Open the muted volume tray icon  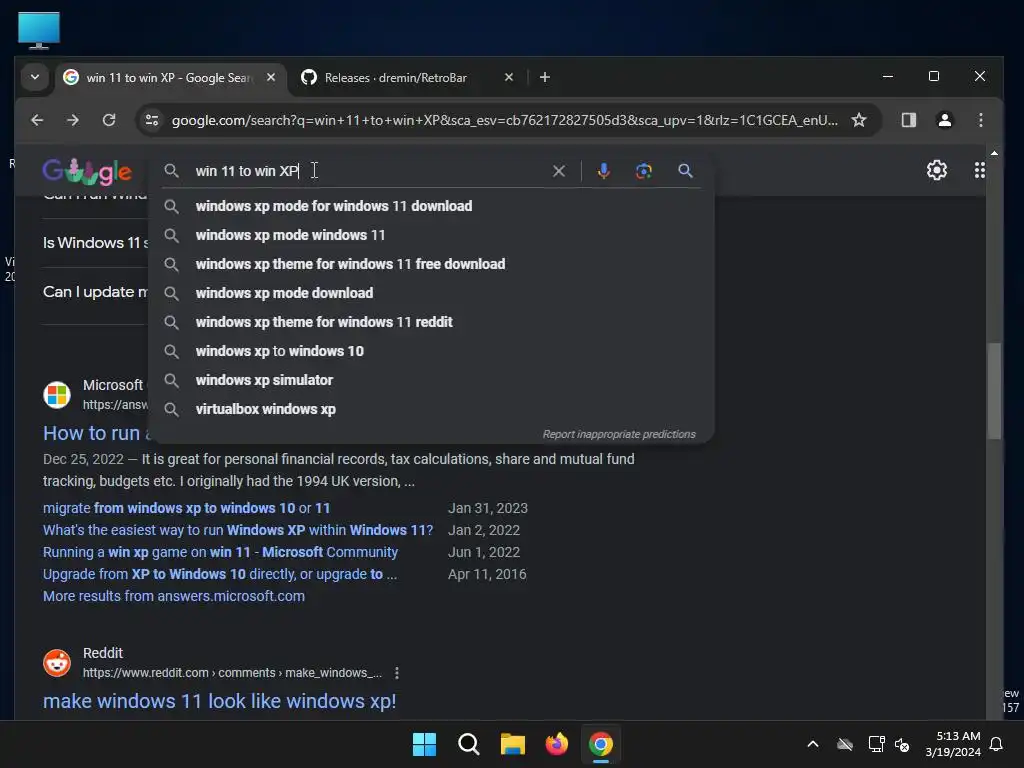pyautogui.click(x=902, y=744)
